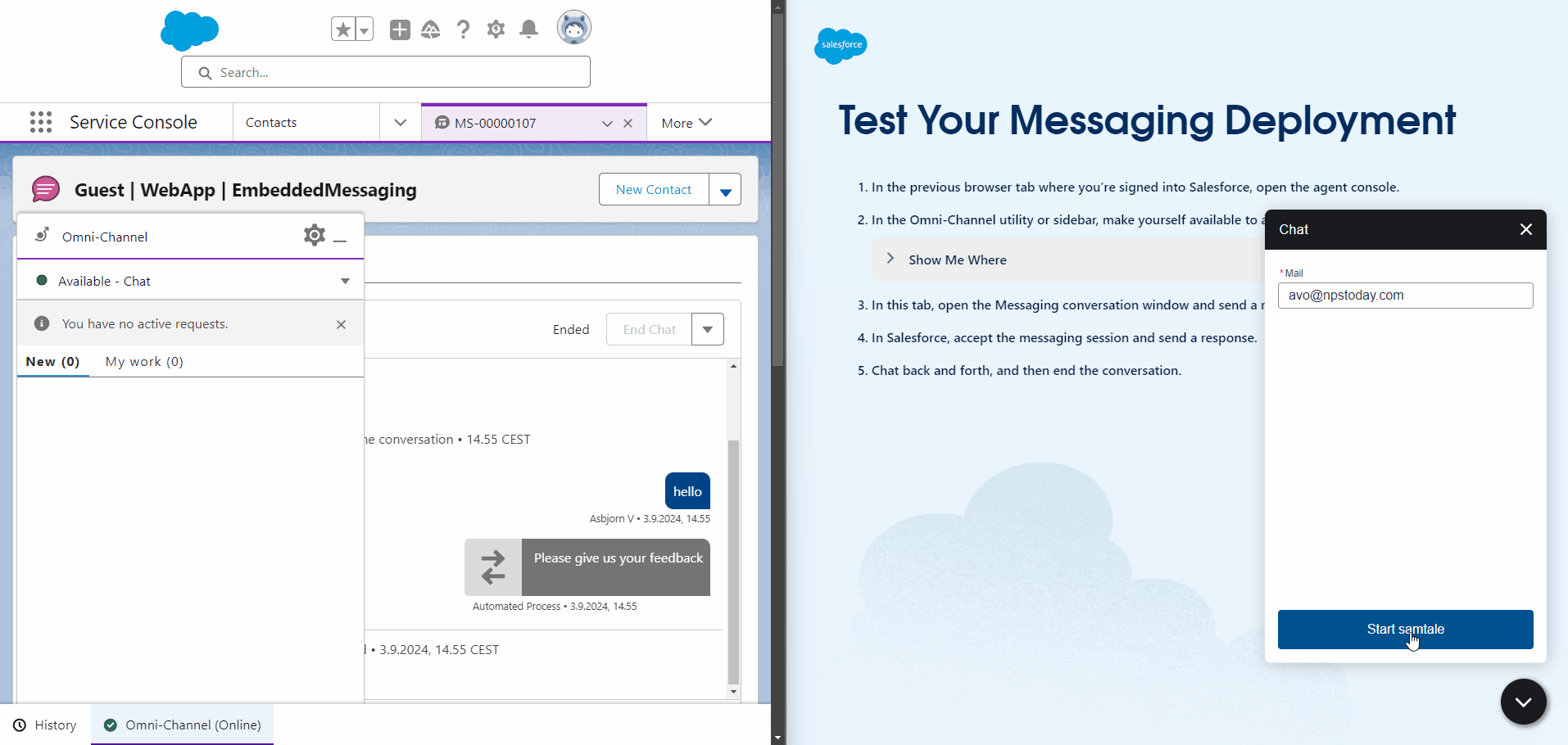Open the Setup gear in header
Viewport: 1568px width, 745px height.
(496, 30)
